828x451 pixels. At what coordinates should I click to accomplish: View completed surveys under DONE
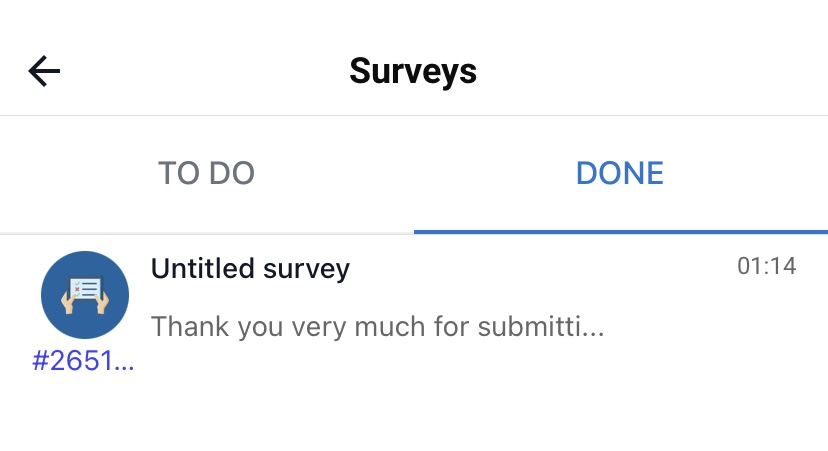click(620, 173)
